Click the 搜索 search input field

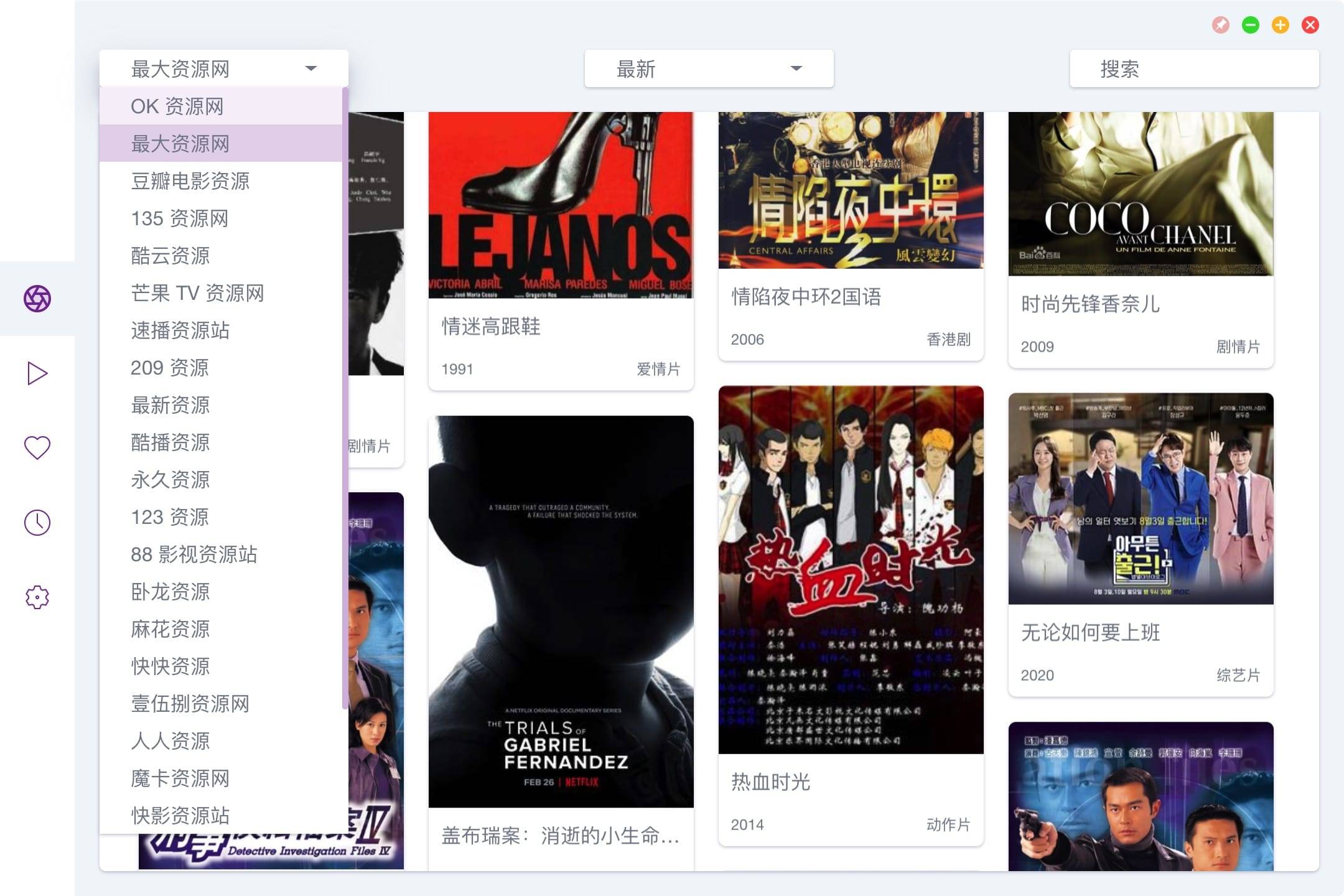click(x=1194, y=68)
